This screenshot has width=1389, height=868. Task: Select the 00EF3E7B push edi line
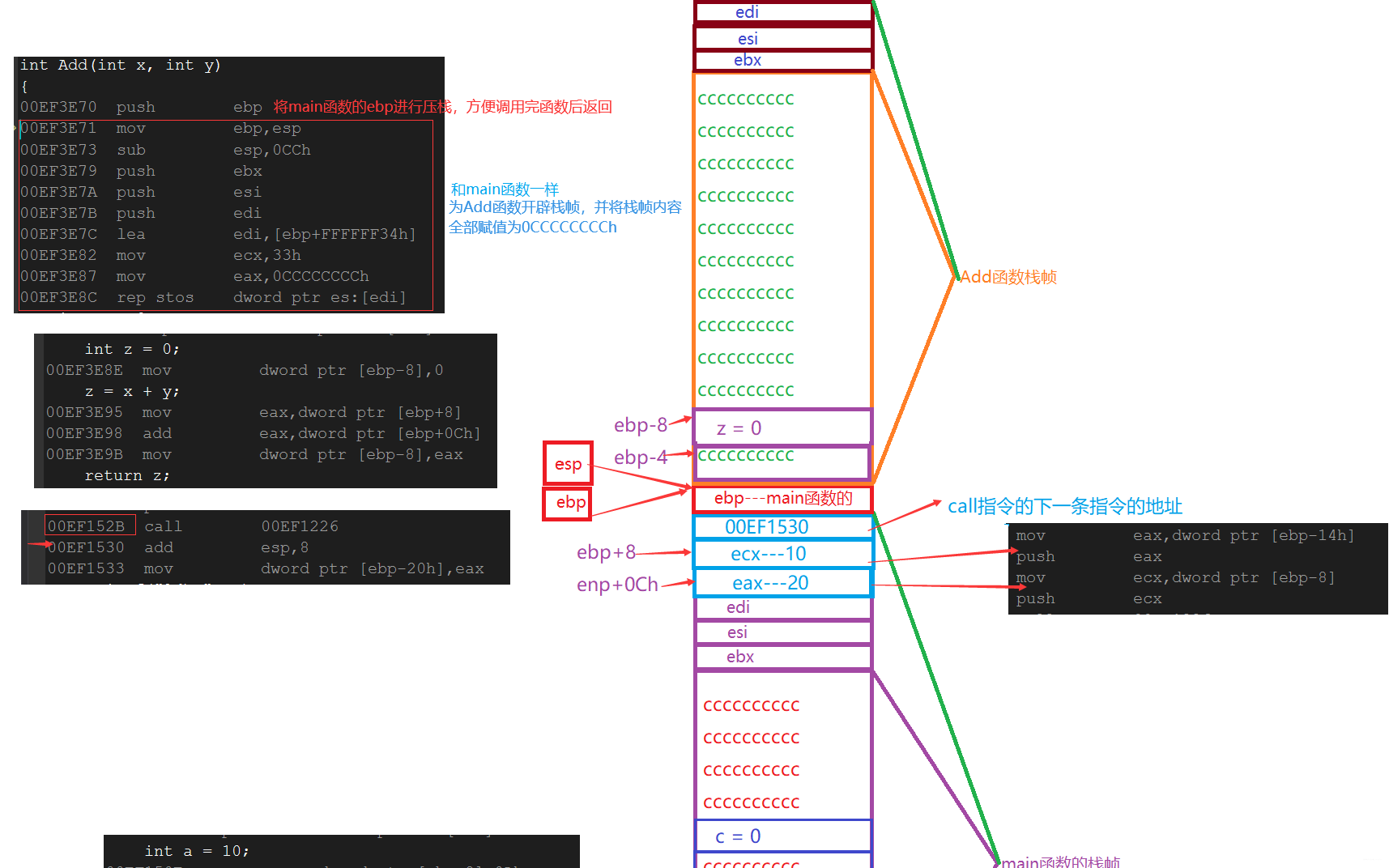(x=141, y=213)
